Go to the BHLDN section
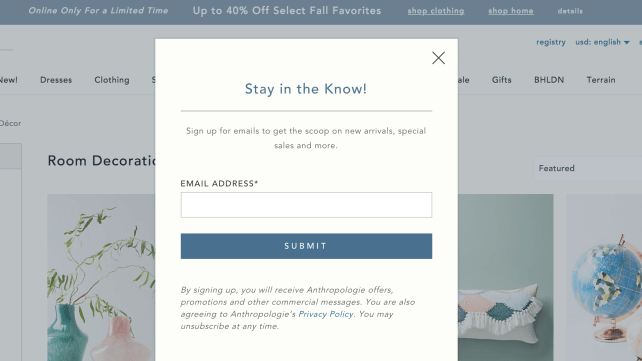This screenshot has height=361, width=642. pyautogui.click(x=549, y=80)
